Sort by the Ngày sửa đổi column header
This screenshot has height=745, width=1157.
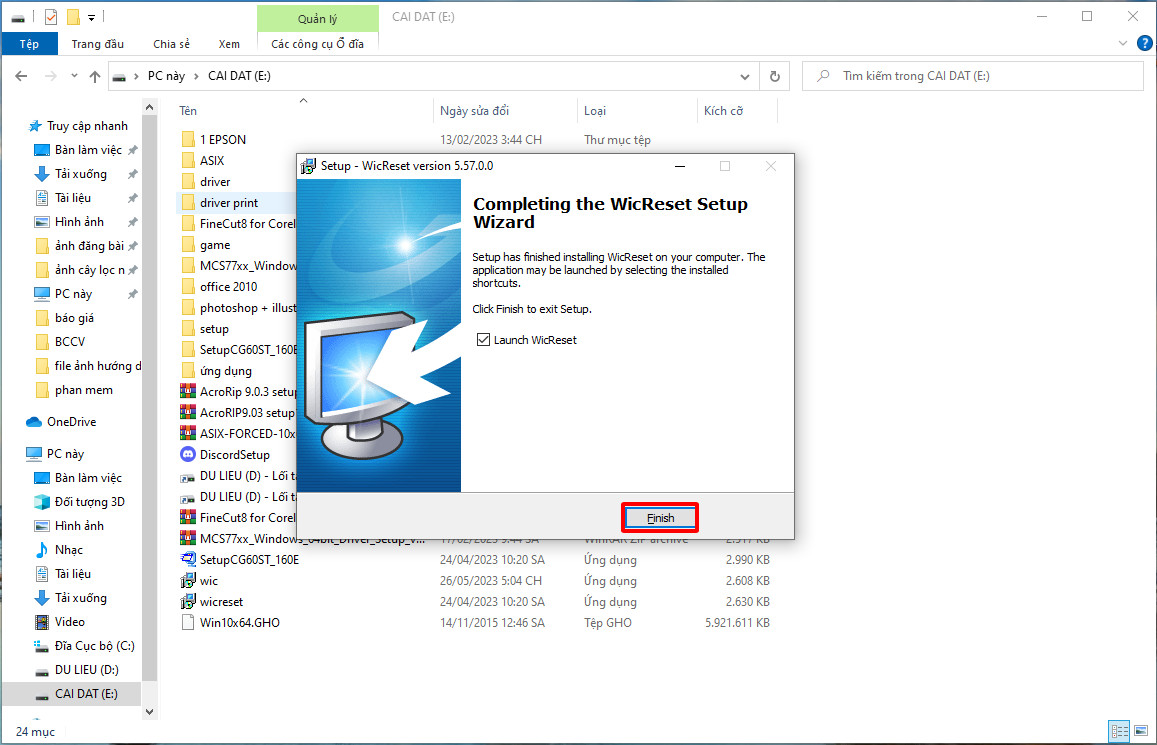[x=474, y=111]
